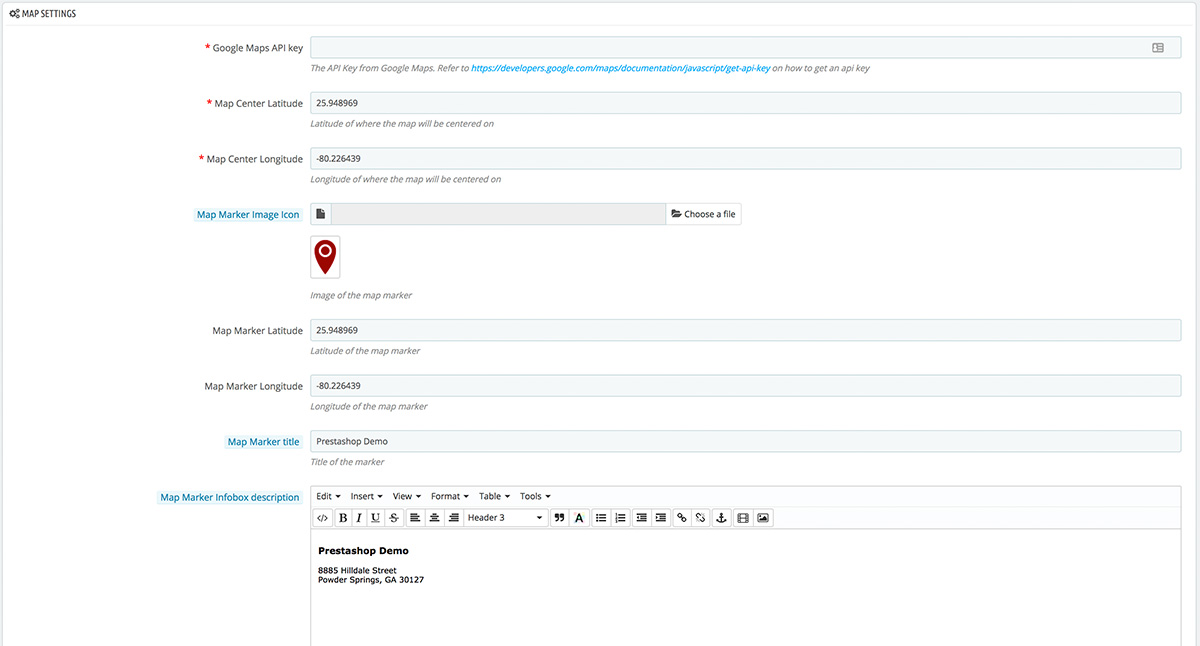Image resolution: width=1200 pixels, height=646 pixels.
Task: Click the red map marker thumbnail
Action: [325, 257]
